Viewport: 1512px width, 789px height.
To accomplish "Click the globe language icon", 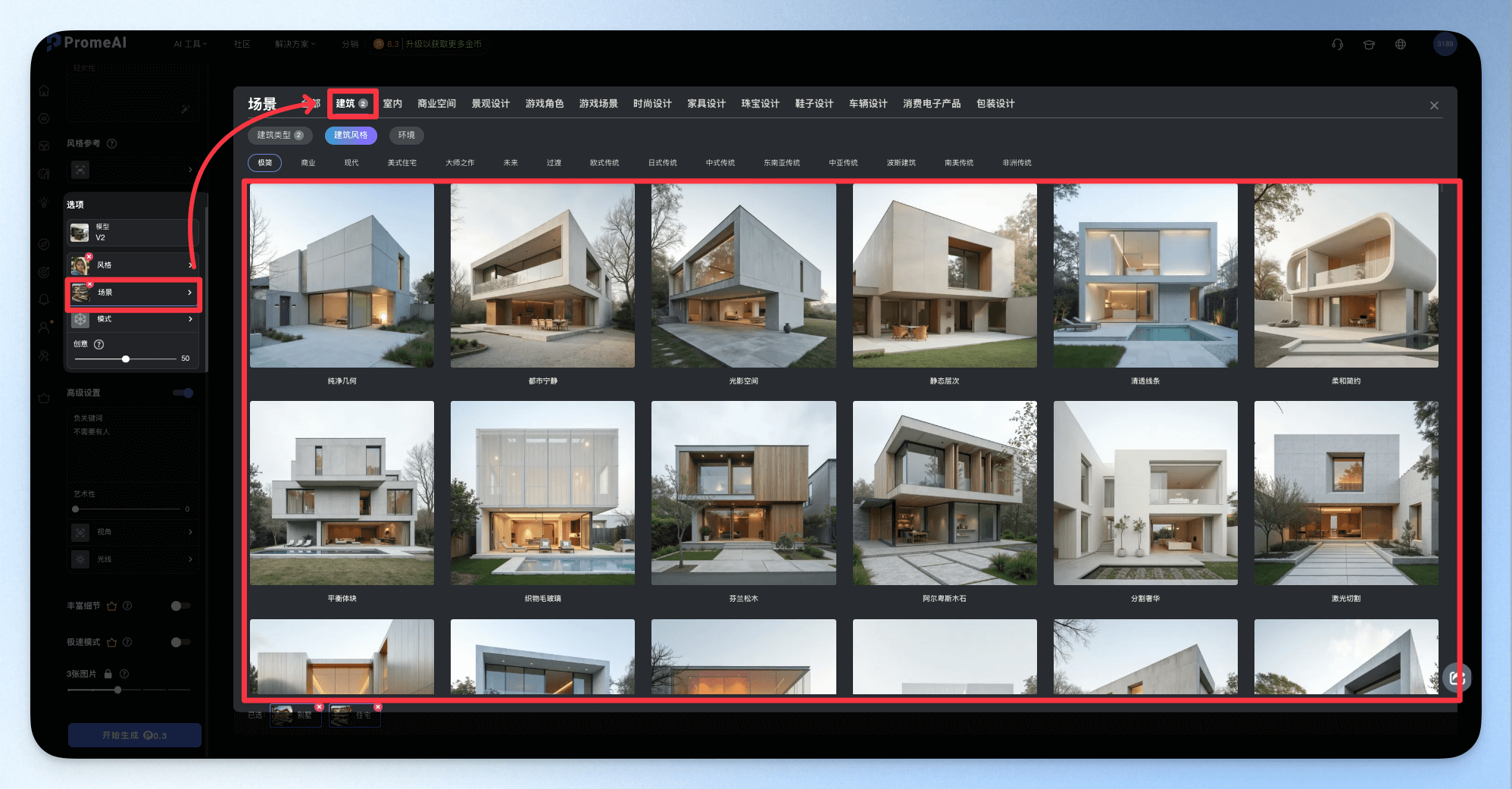I will coord(1401,44).
